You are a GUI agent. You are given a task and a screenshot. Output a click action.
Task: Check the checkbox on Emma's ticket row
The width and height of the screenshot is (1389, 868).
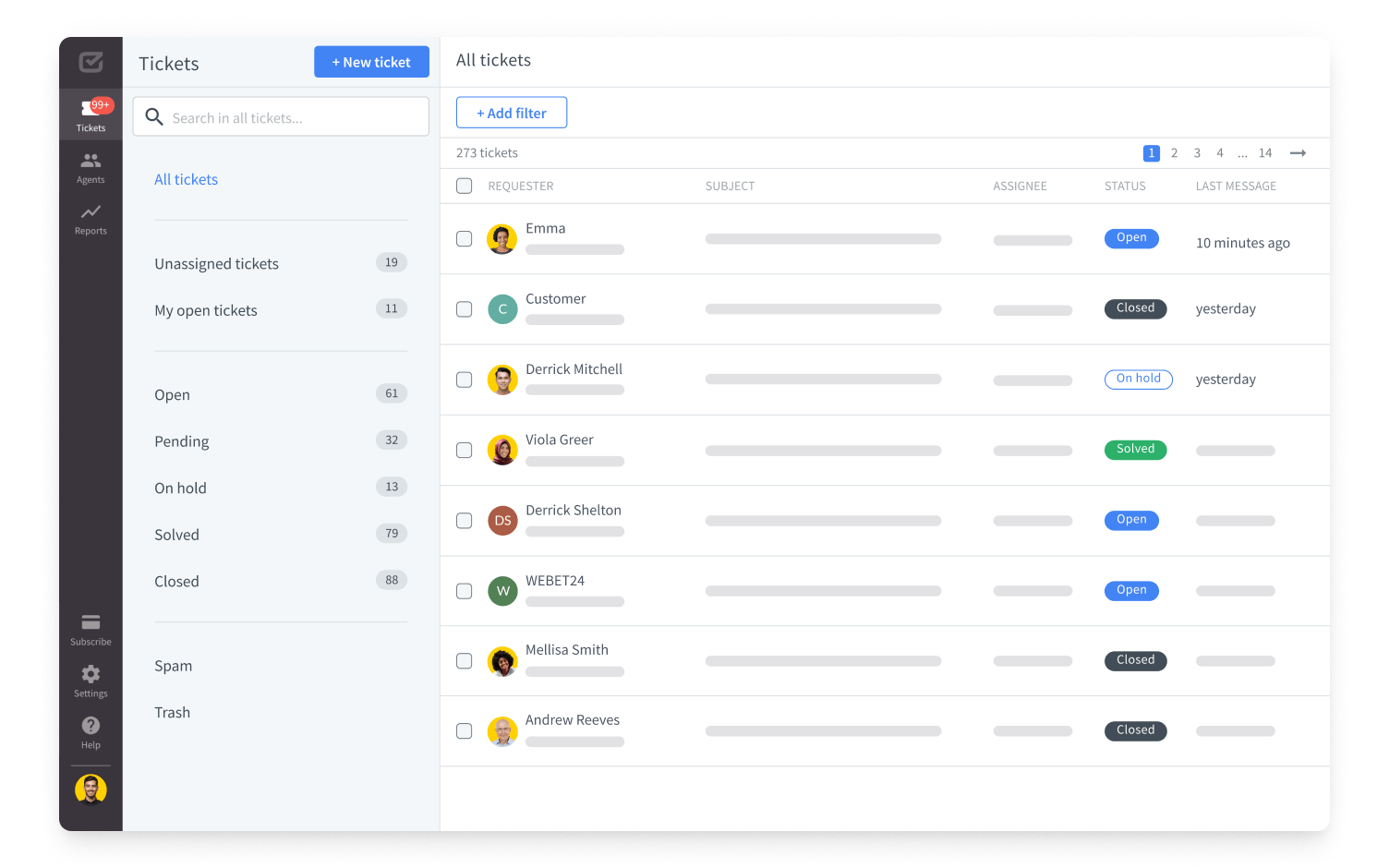tap(465, 238)
